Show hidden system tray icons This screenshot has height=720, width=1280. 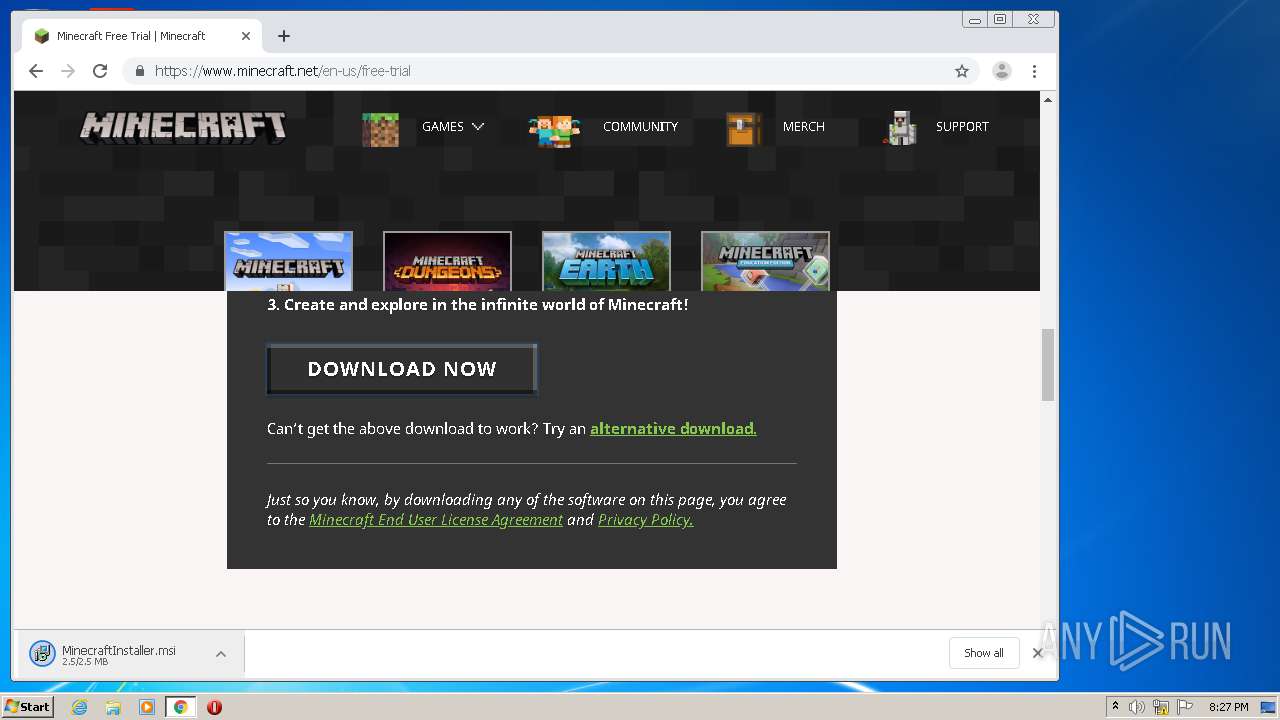[x=1116, y=706]
